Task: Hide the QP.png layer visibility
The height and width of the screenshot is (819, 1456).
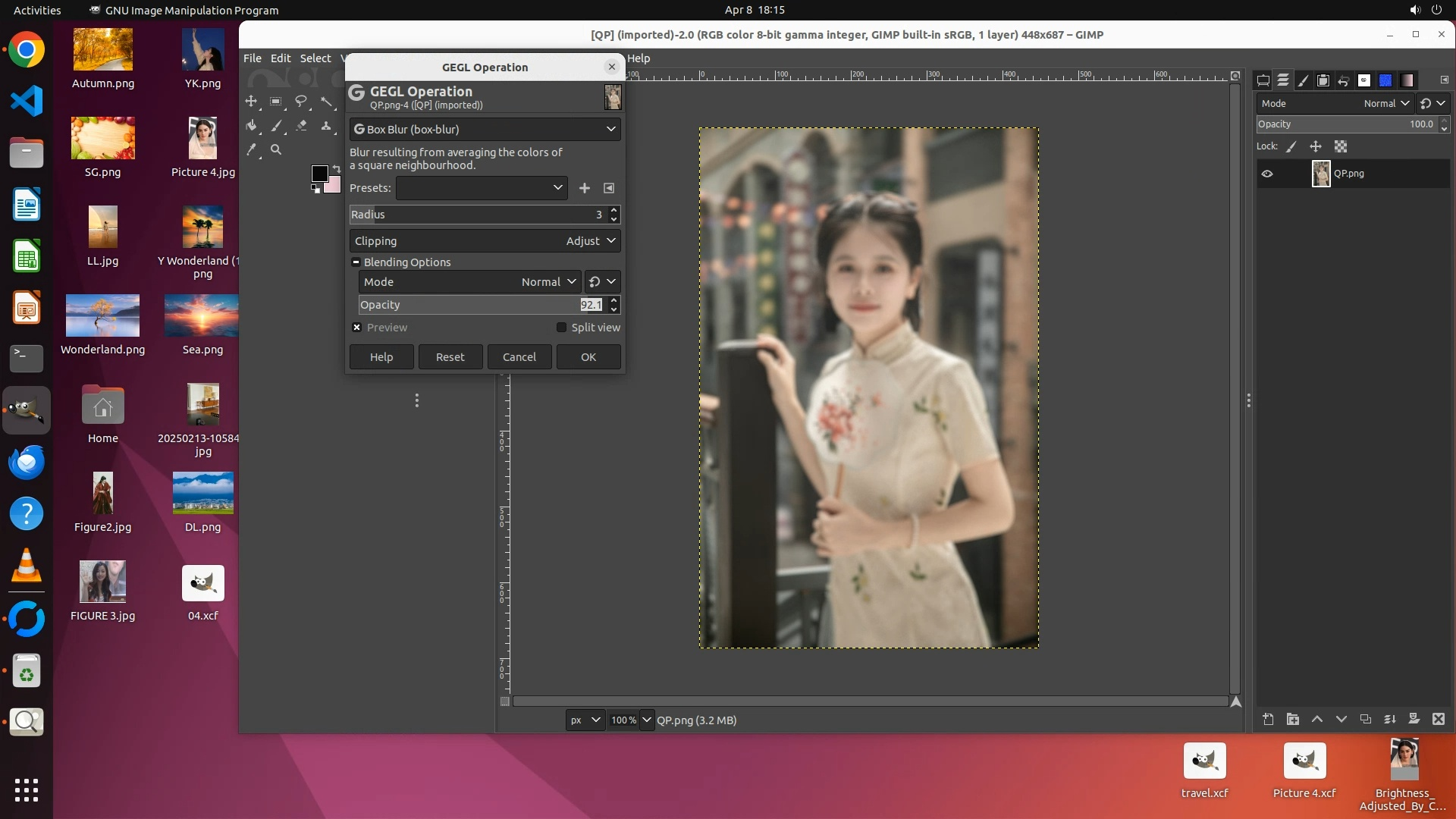Action: coord(1267,174)
